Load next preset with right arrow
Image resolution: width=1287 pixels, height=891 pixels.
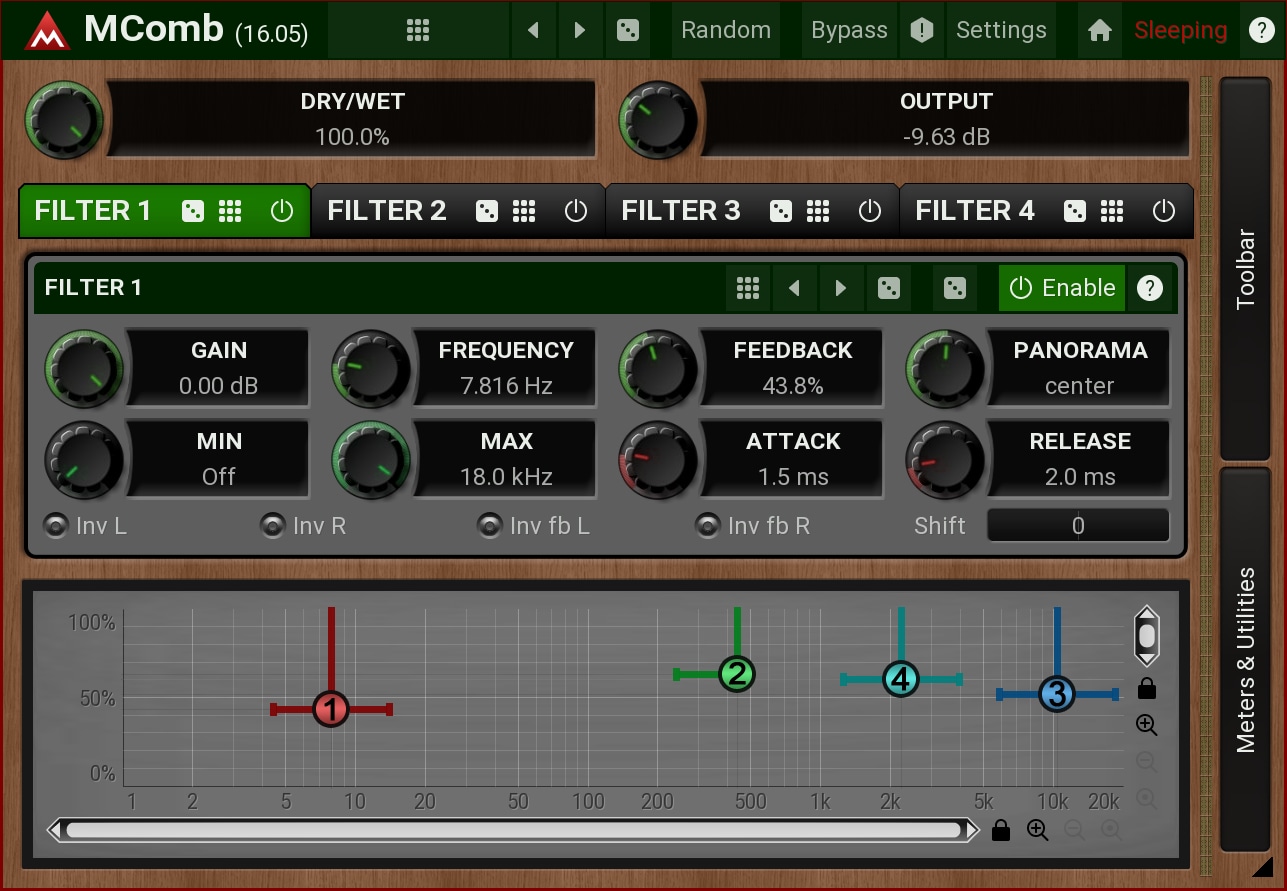pyautogui.click(x=580, y=30)
